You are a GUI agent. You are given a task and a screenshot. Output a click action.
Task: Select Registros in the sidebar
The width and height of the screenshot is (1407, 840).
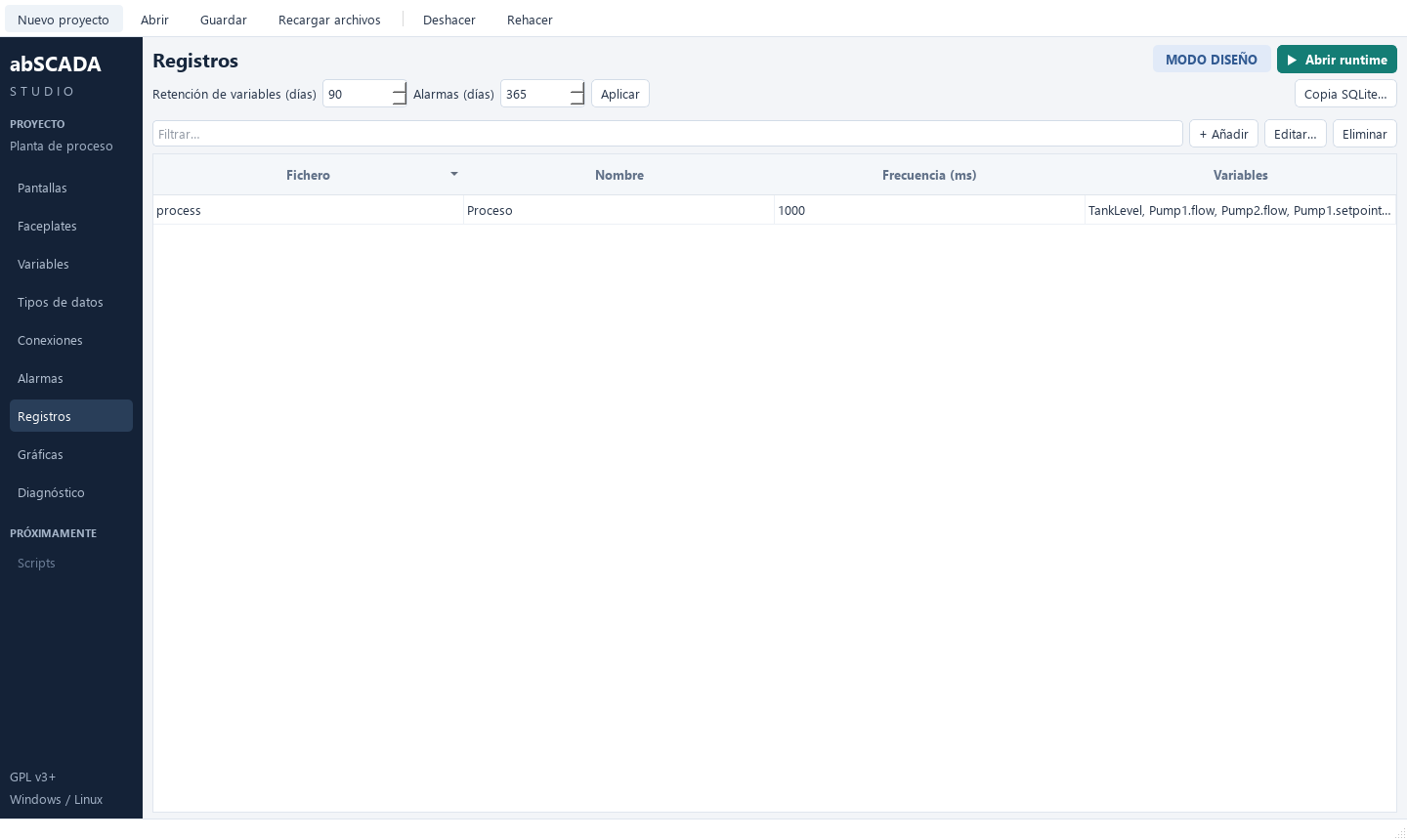click(71, 416)
